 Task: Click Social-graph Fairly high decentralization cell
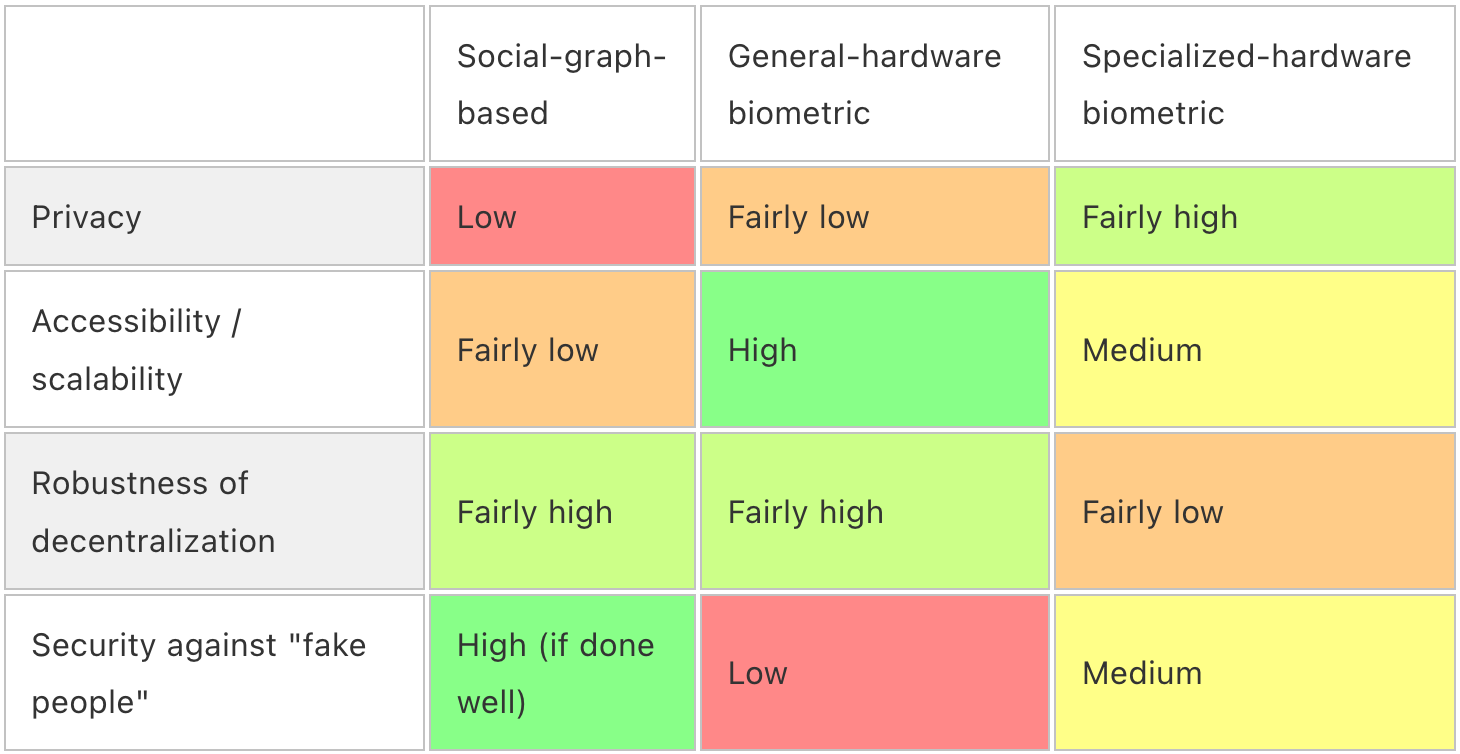[561, 512]
